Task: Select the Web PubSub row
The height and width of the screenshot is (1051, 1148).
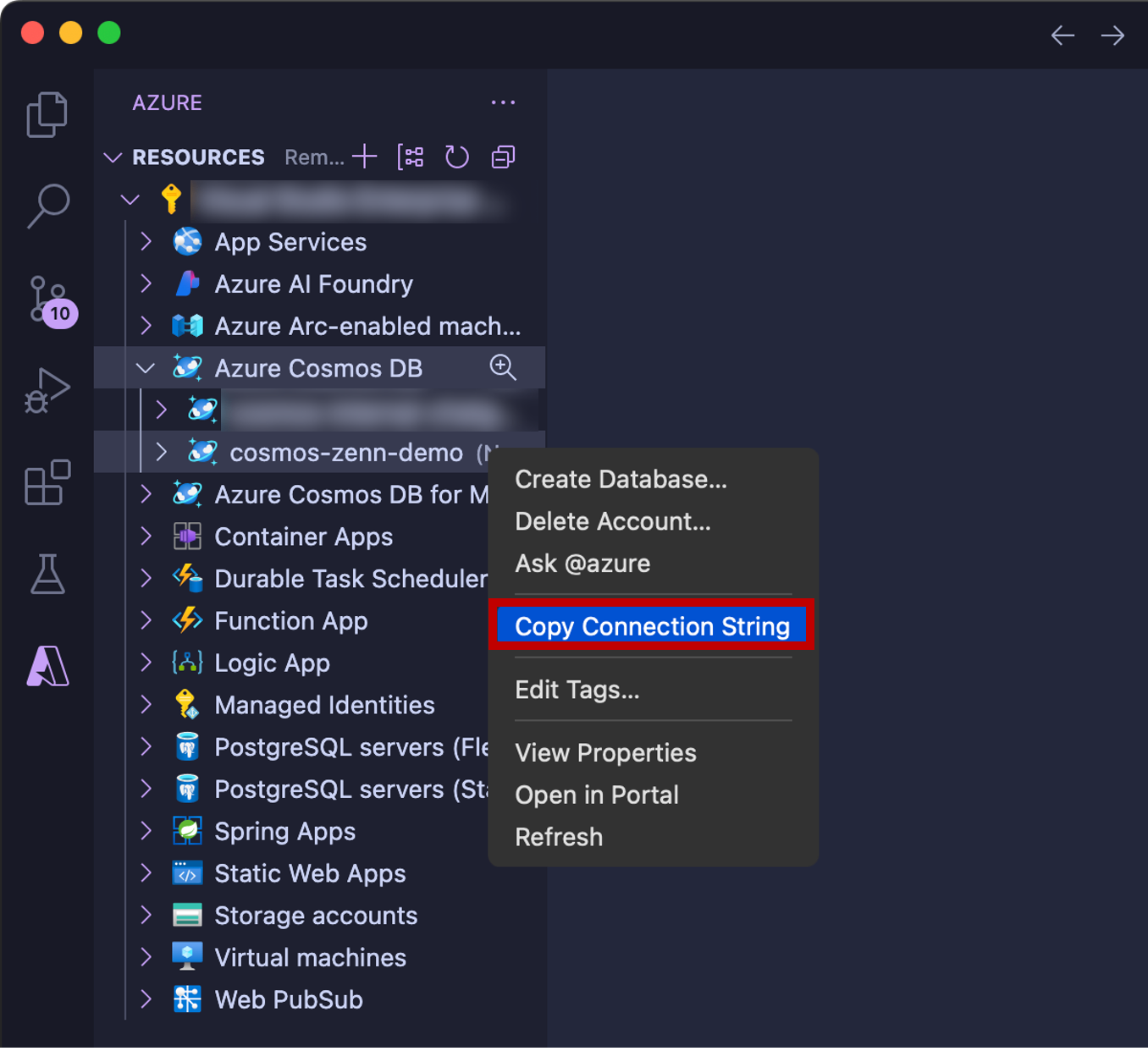Action: tap(319, 999)
